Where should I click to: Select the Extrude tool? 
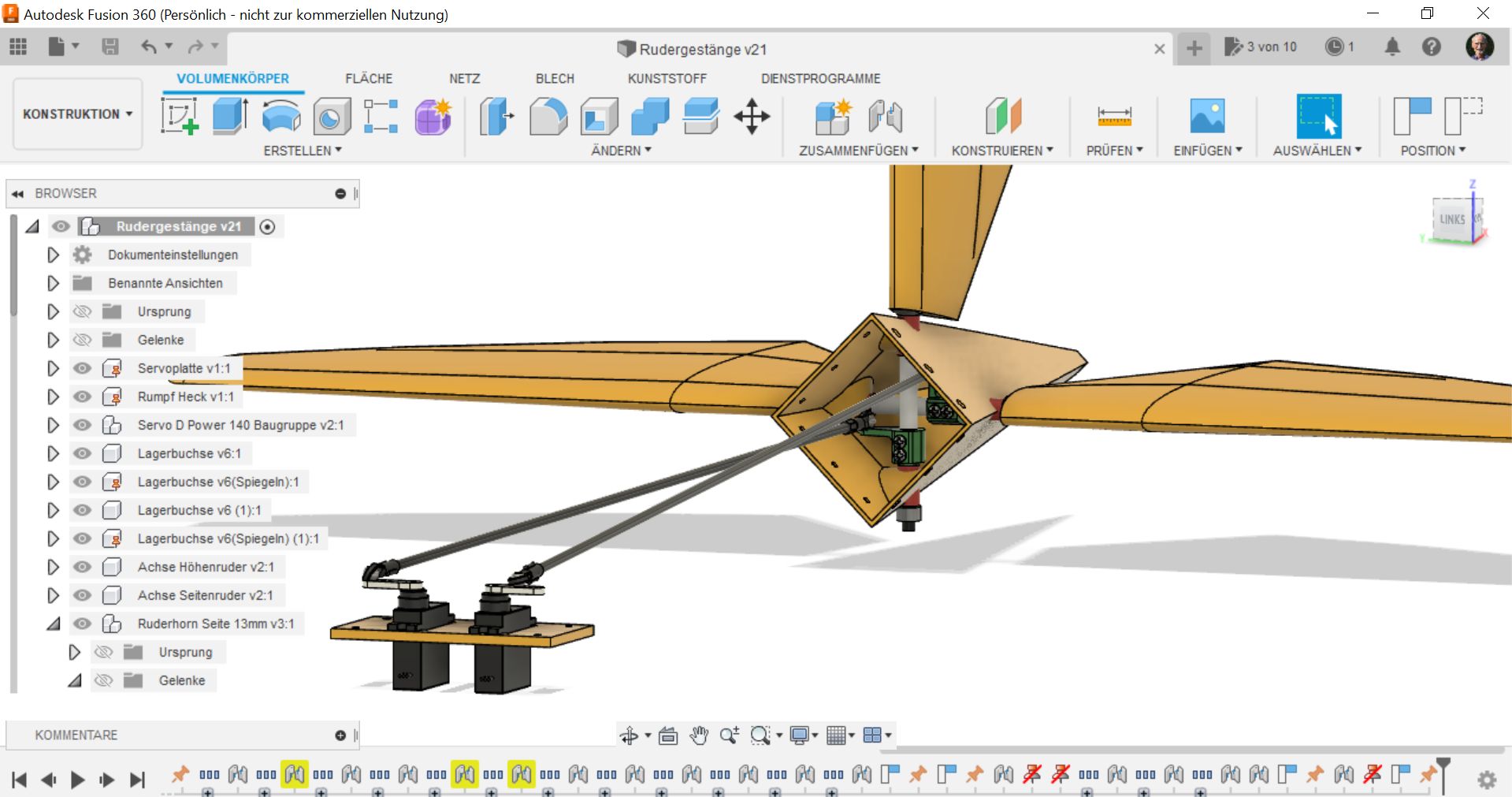(x=230, y=116)
